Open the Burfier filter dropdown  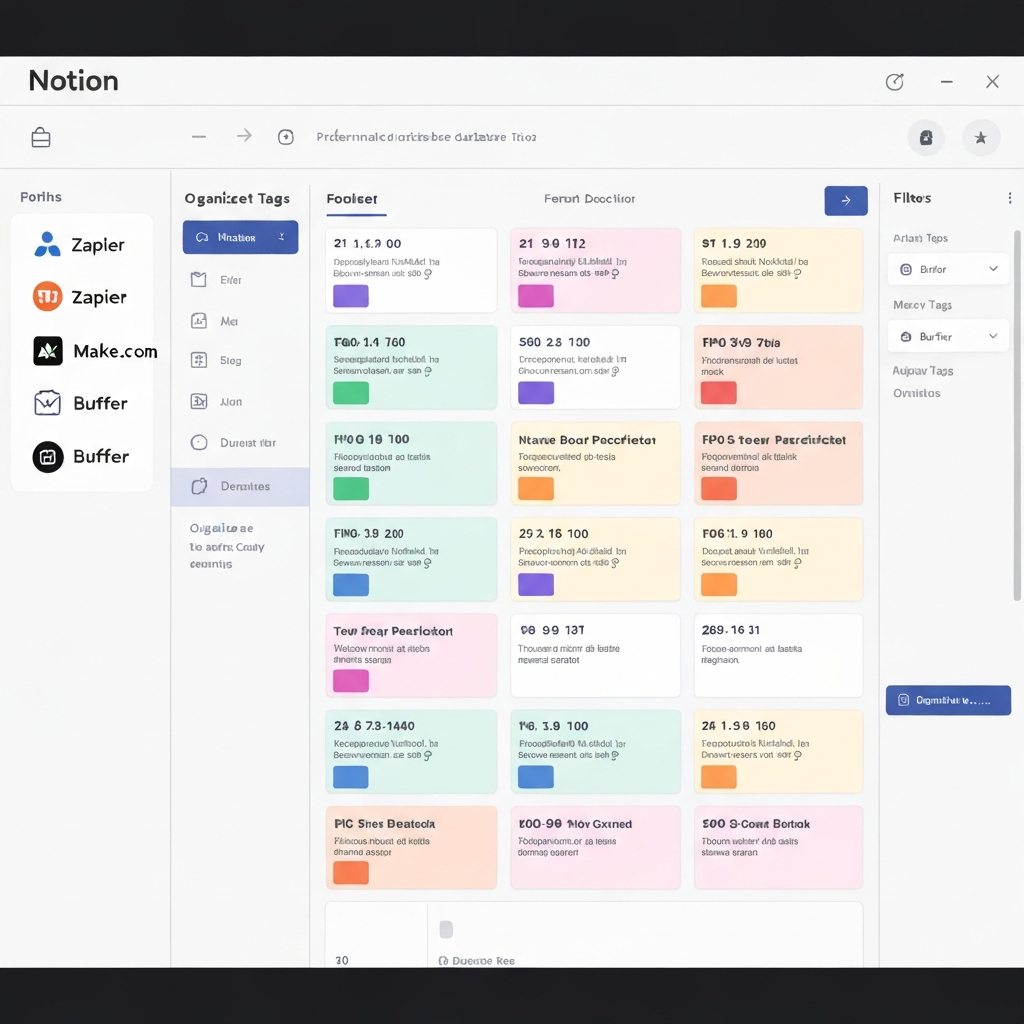pos(947,336)
